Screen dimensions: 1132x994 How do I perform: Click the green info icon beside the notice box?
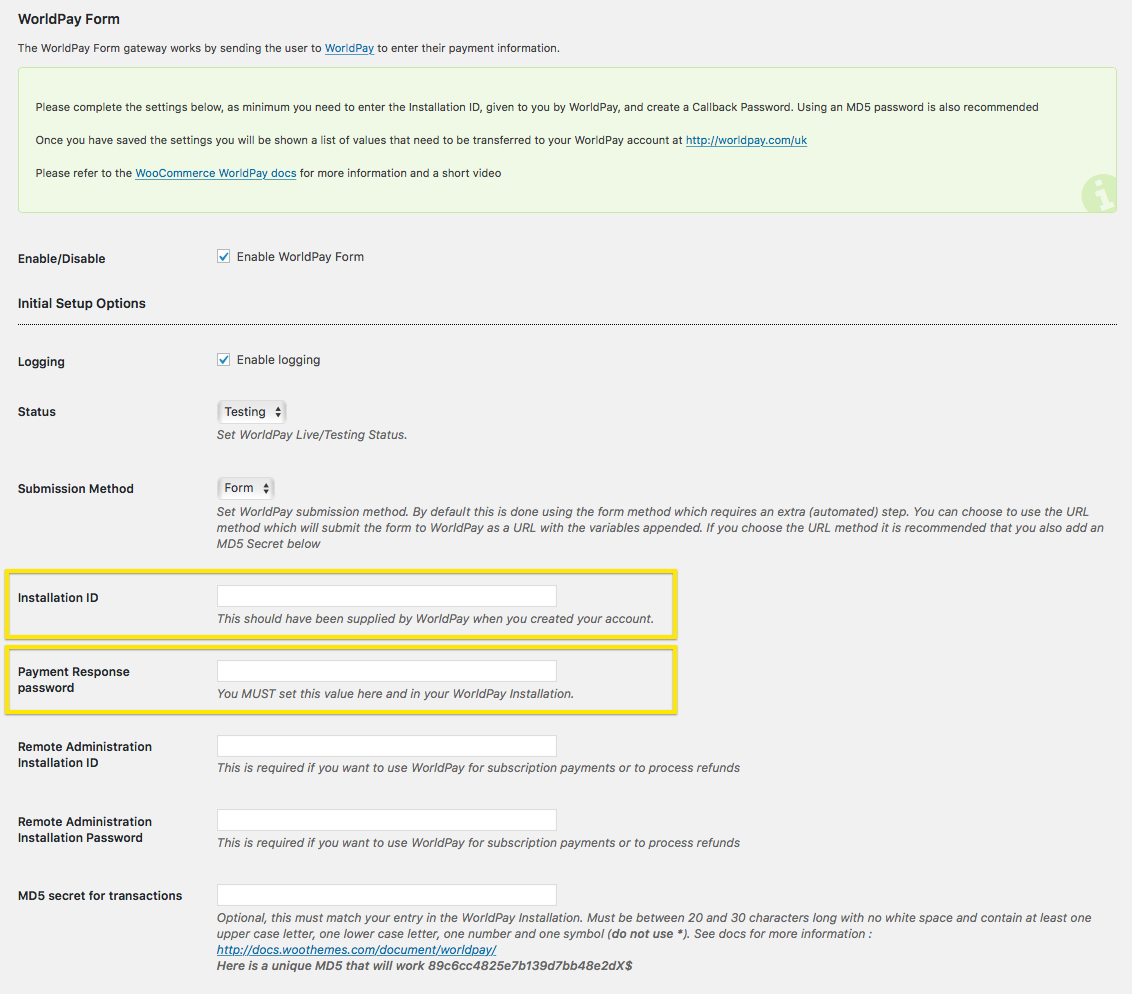1098,194
